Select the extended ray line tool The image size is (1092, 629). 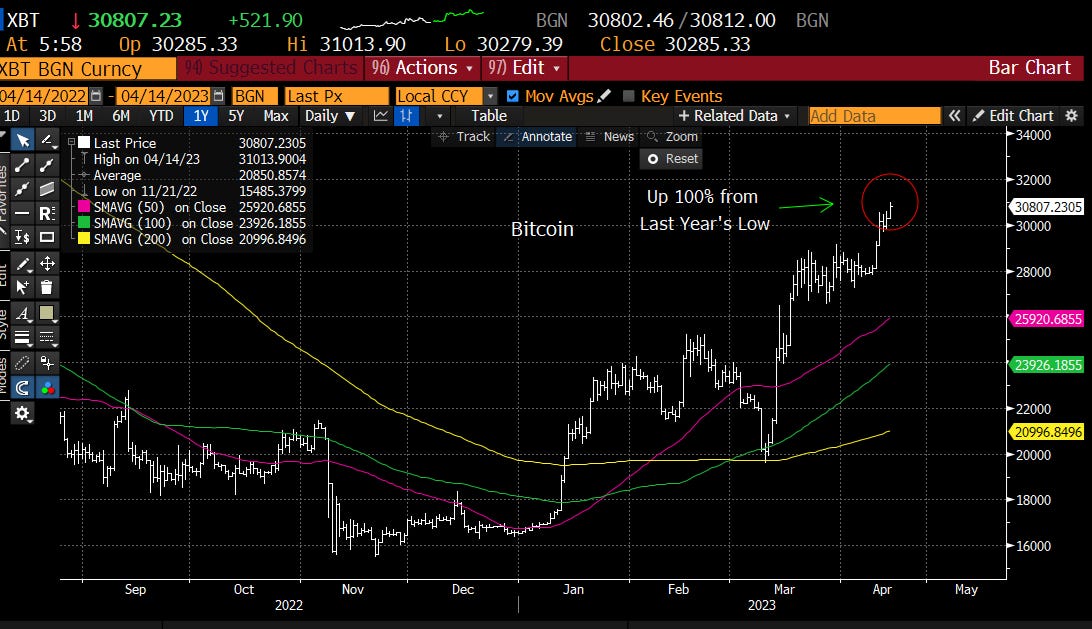(47, 165)
